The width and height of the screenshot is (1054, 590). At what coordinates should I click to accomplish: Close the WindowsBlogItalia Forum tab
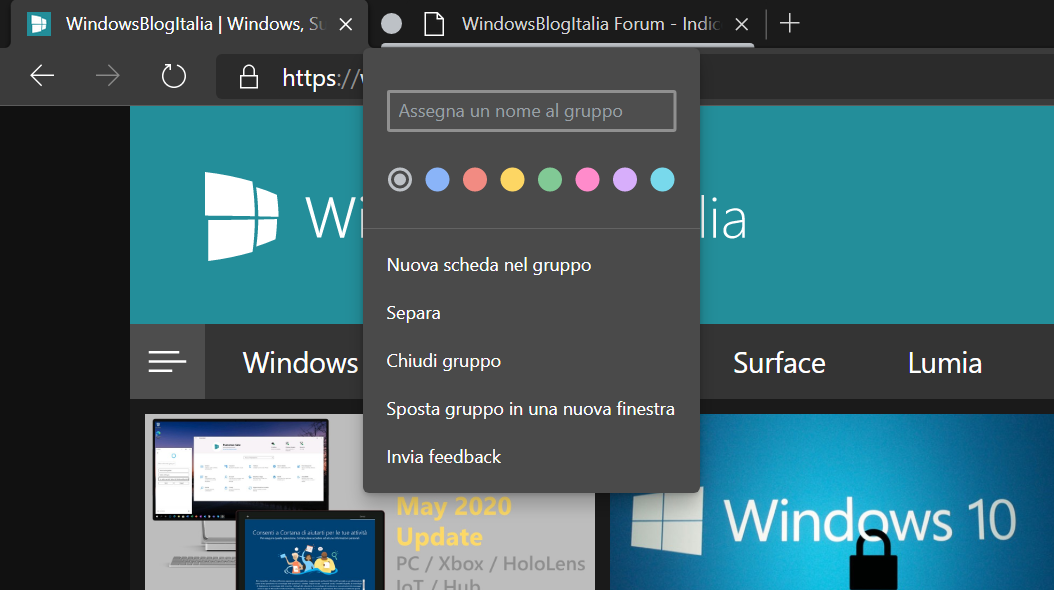741,24
